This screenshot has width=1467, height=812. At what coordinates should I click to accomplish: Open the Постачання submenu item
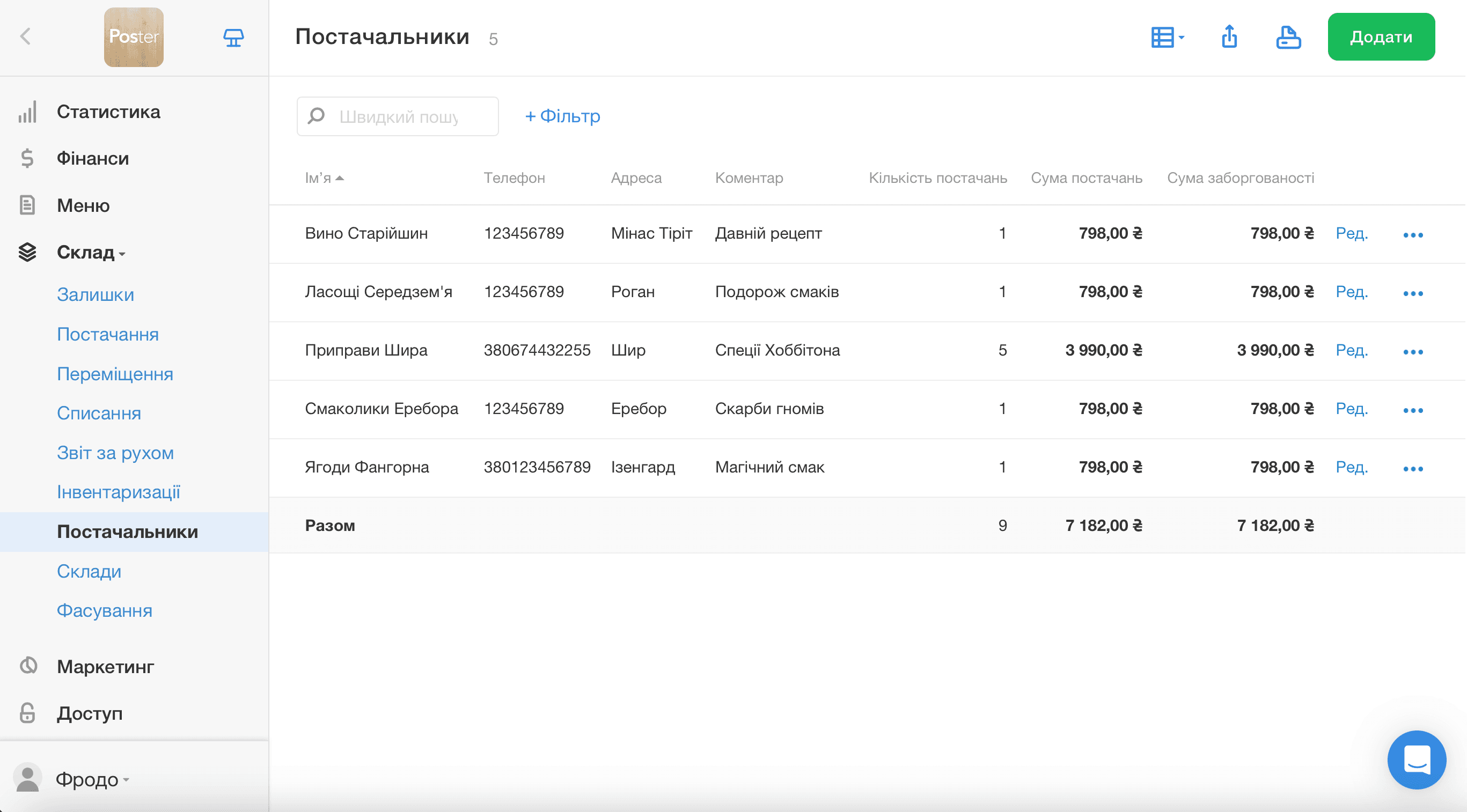pyautogui.click(x=108, y=334)
